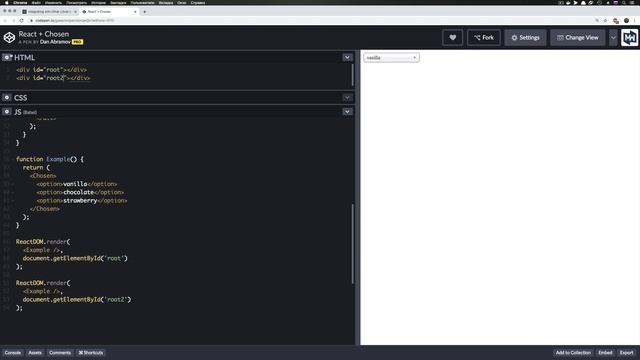Reload the page in Chrome
This screenshot has height=360, width=640.
pyautogui.click(x=22, y=20)
